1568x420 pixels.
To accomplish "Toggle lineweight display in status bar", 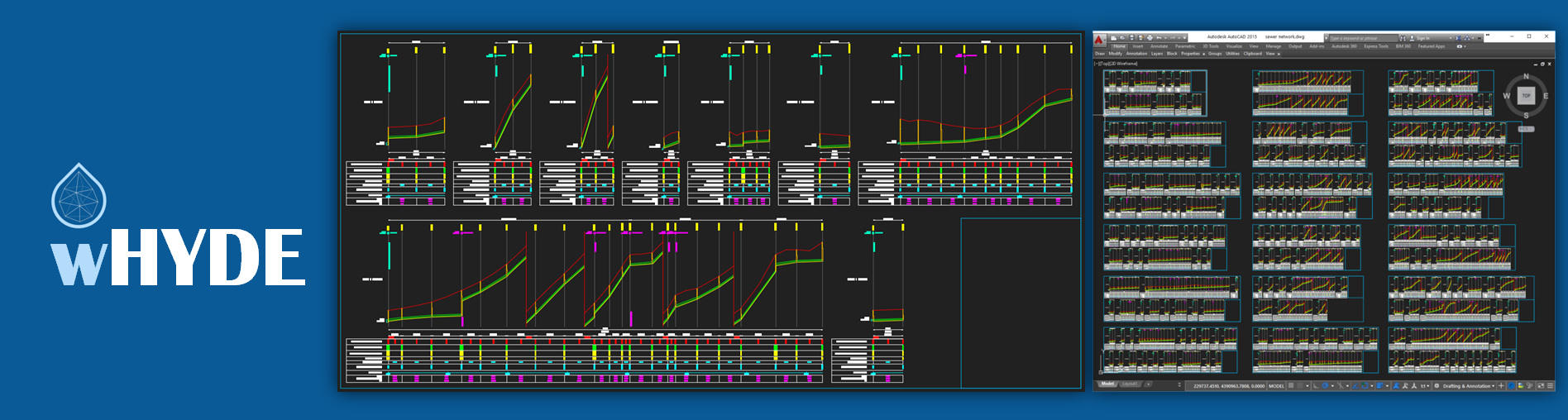I will [x=1379, y=385].
